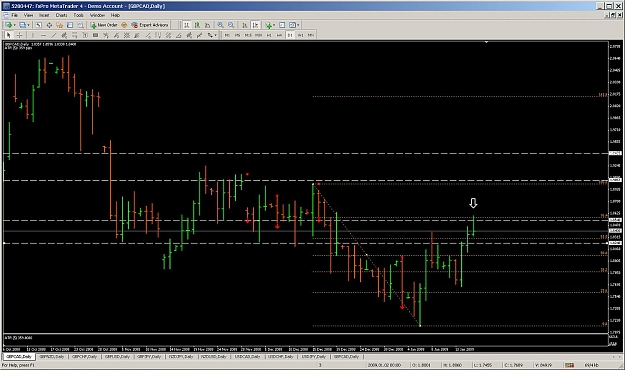Image resolution: width=625 pixels, height=370 pixels.
Task: Switch chart to Bar Chart mode
Action: [187, 25]
